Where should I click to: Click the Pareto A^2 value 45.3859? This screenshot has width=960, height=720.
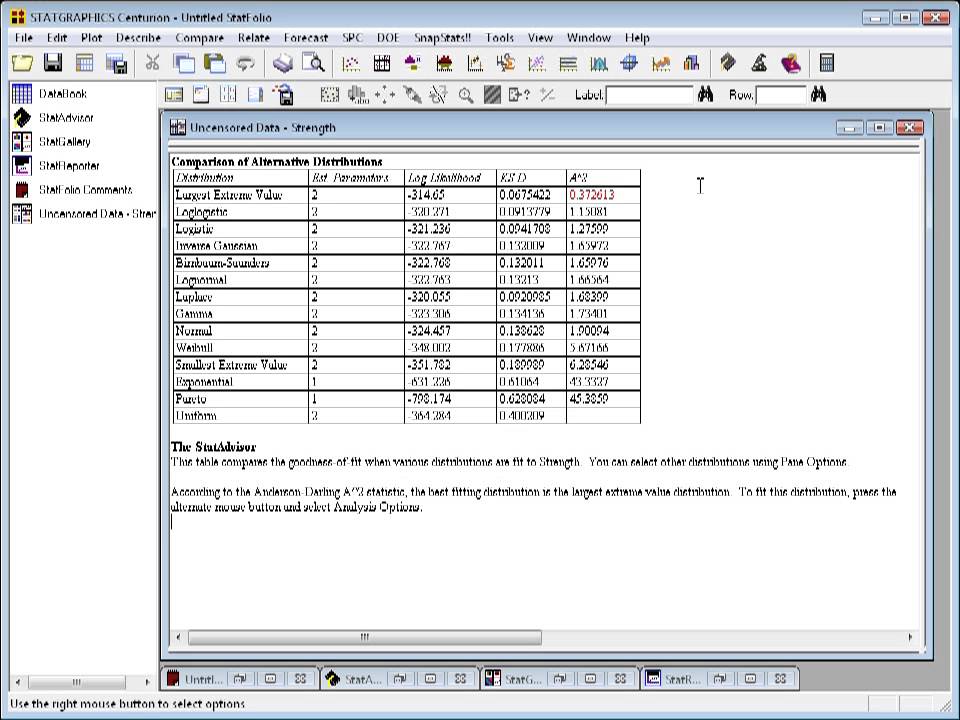pyautogui.click(x=588, y=399)
